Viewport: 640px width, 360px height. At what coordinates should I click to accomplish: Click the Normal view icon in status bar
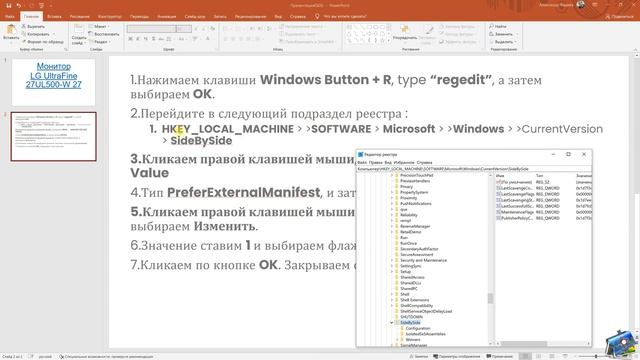click(x=525, y=356)
